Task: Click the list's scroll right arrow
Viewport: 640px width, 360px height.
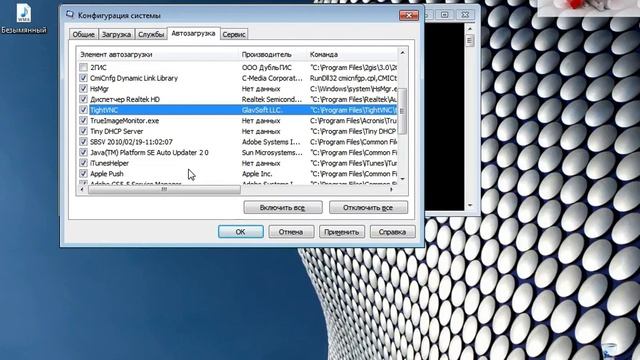Action: pyautogui.click(x=392, y=189)
